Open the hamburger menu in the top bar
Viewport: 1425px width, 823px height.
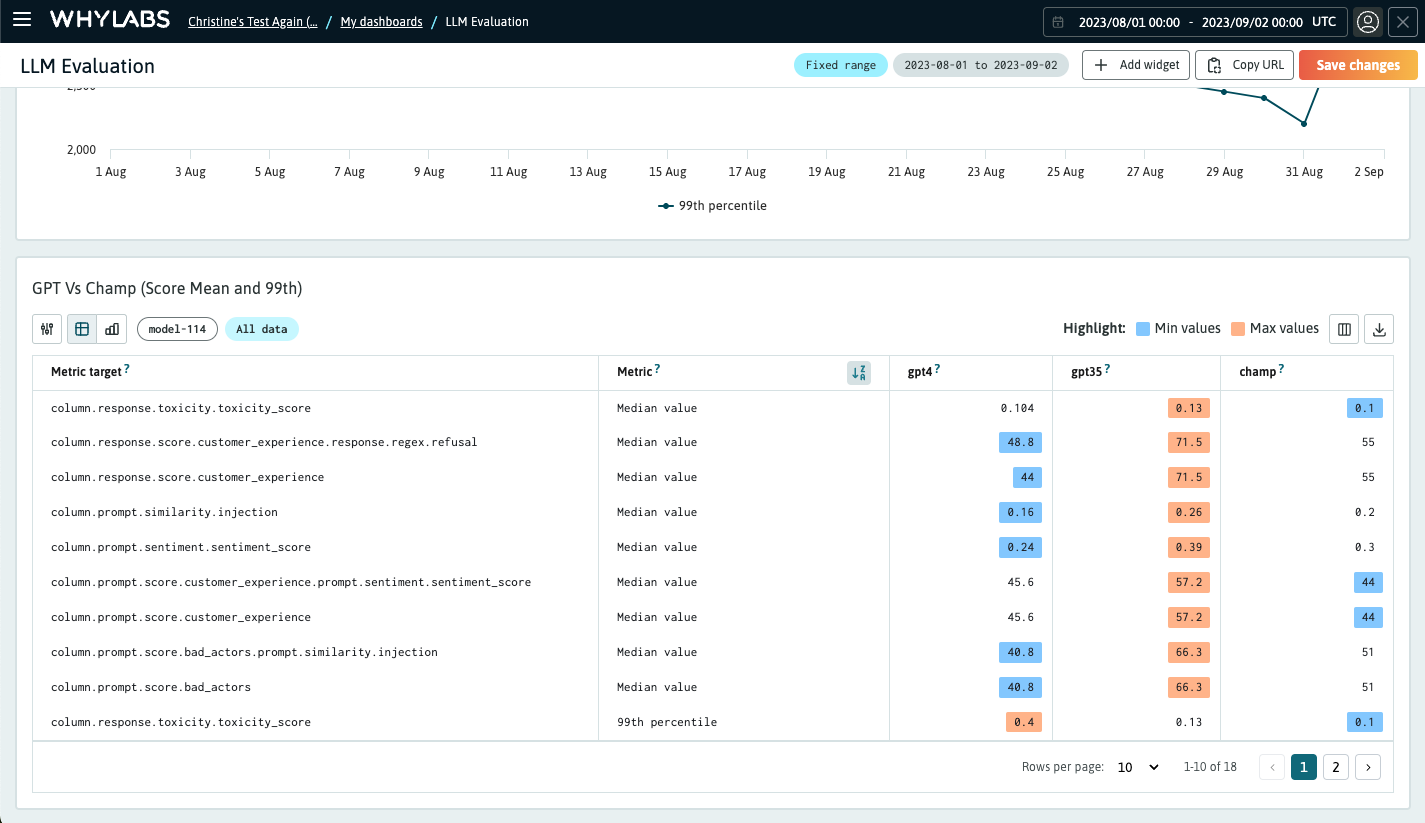click(22, 20)
